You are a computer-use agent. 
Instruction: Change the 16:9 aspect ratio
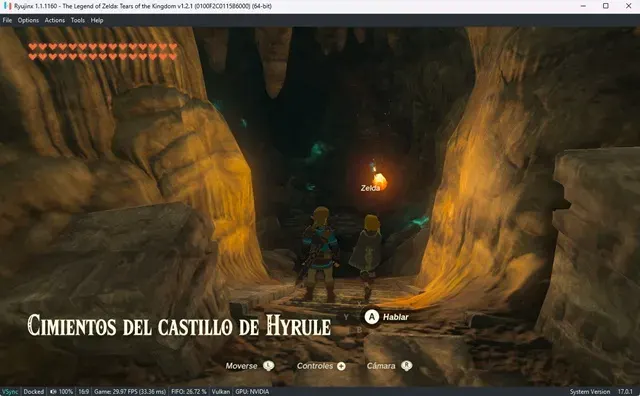[83, 392]
